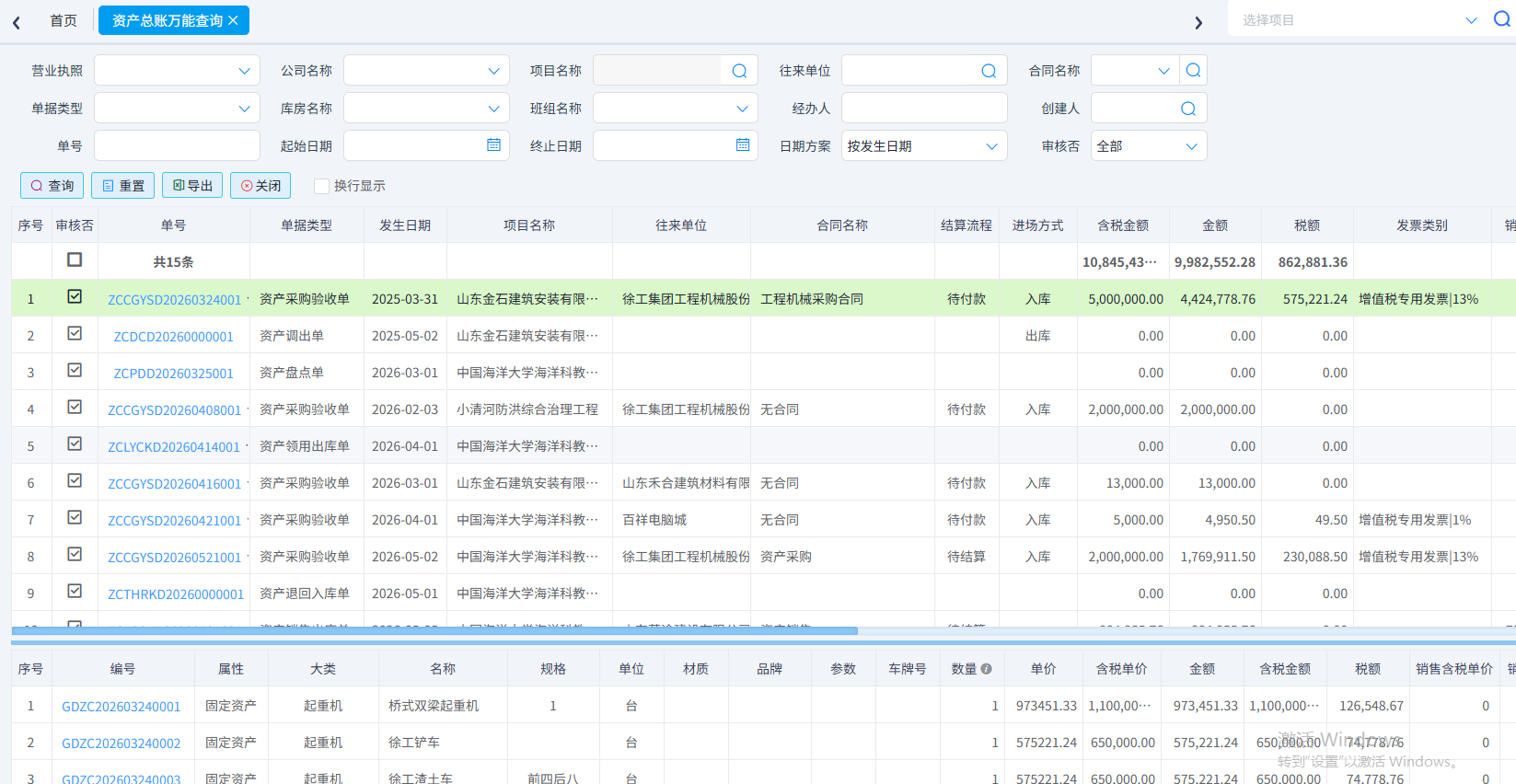Click the 重置 button

point(123,186)
